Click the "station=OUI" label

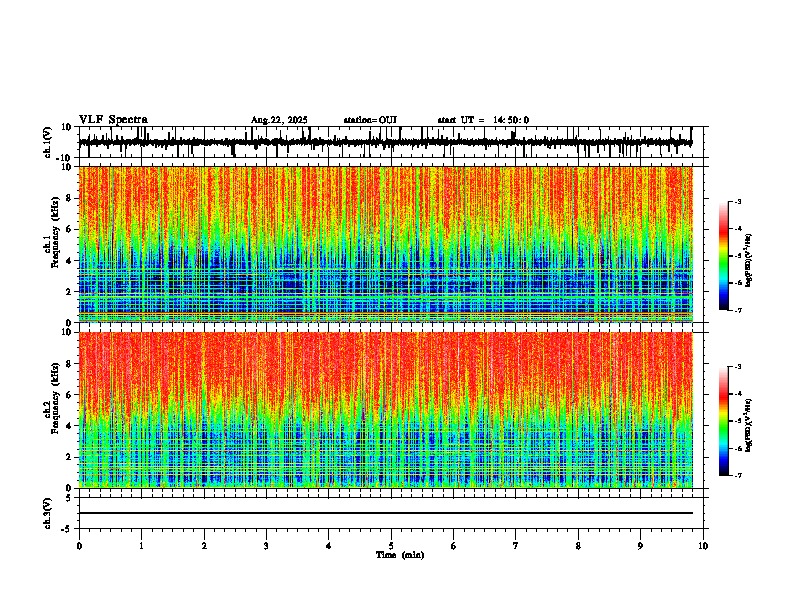(x=370, y=120)
